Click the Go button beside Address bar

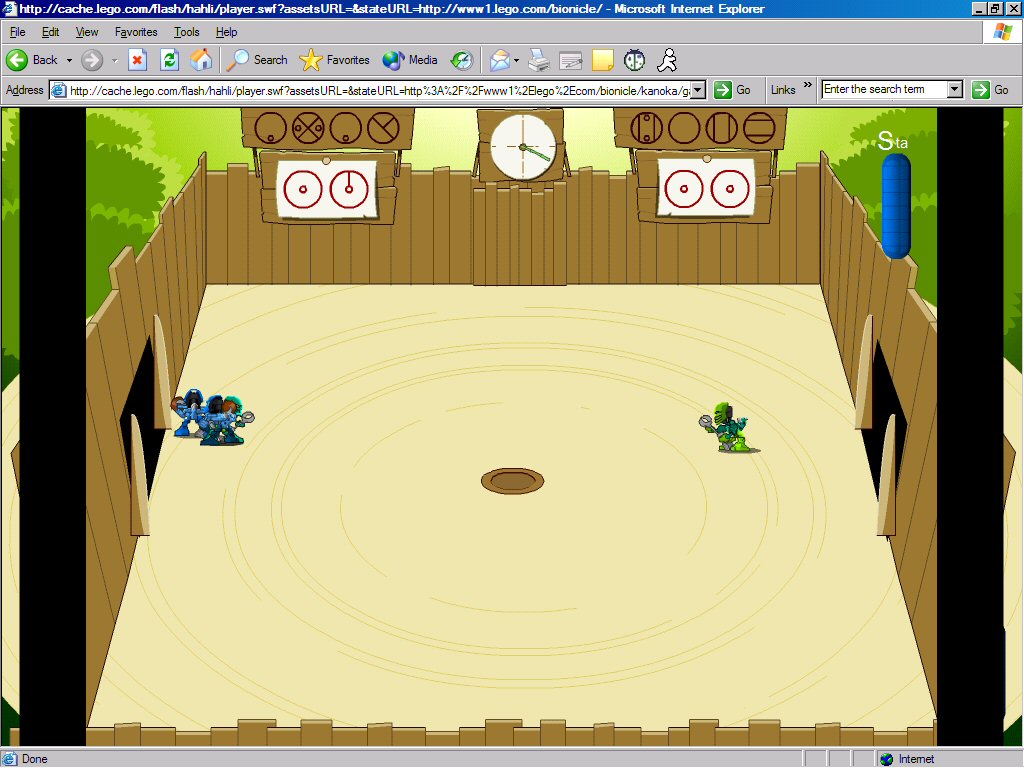[733, 90]
